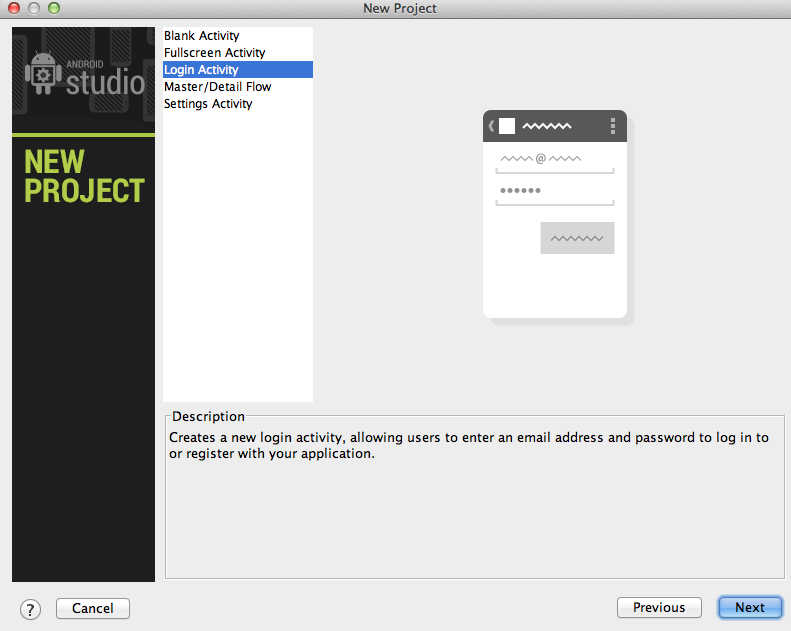The image size is (791, 631).
Task: Click the Android Studio logo banner
Action: pos(84,80)
